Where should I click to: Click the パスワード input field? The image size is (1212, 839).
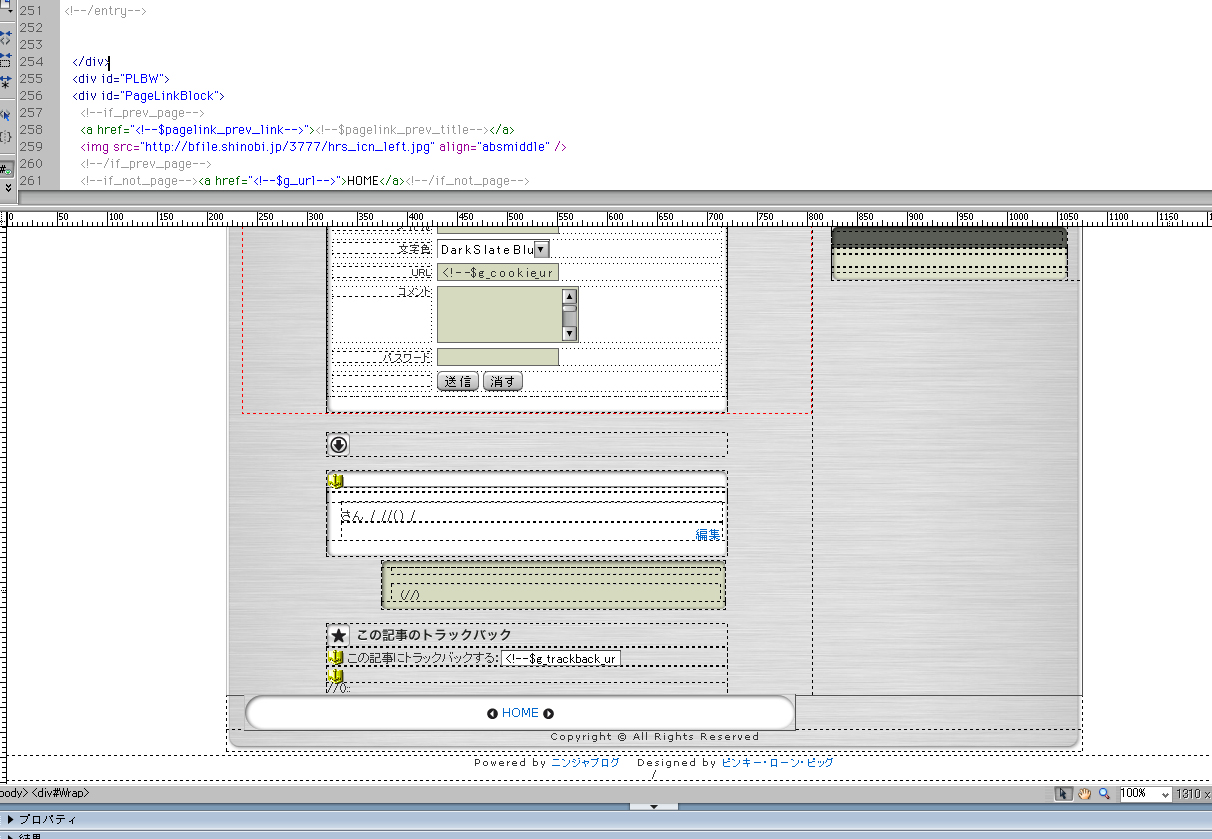click(x=498, y=357)
